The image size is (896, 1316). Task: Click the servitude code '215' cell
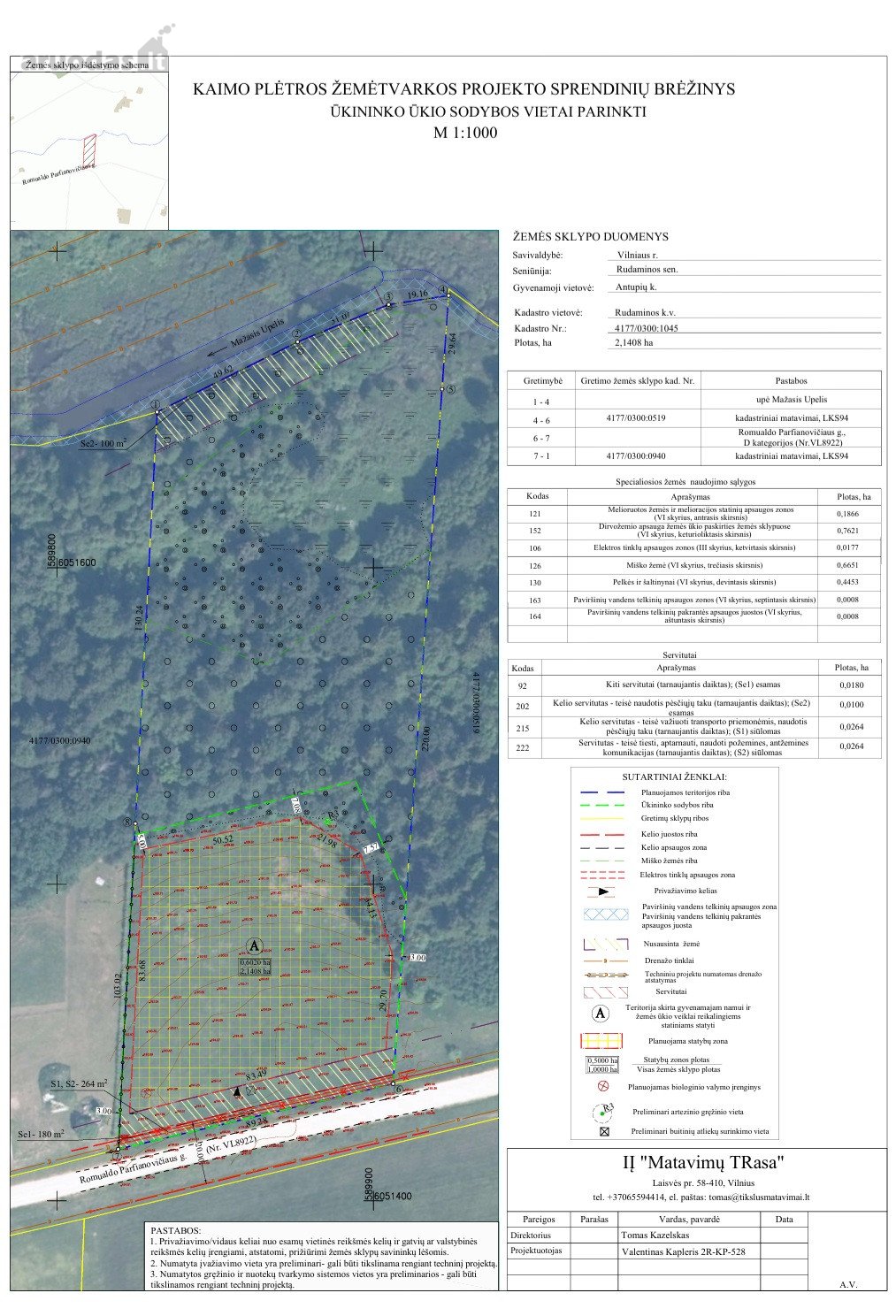(524, 727)
